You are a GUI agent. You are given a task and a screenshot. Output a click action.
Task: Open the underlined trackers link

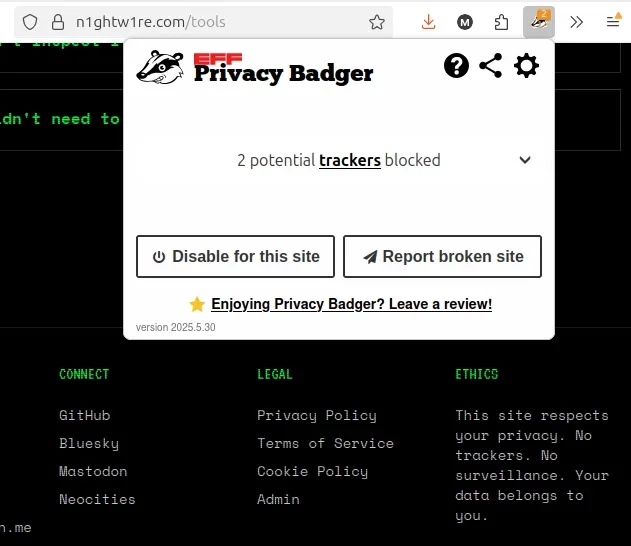tap(350, 161)
